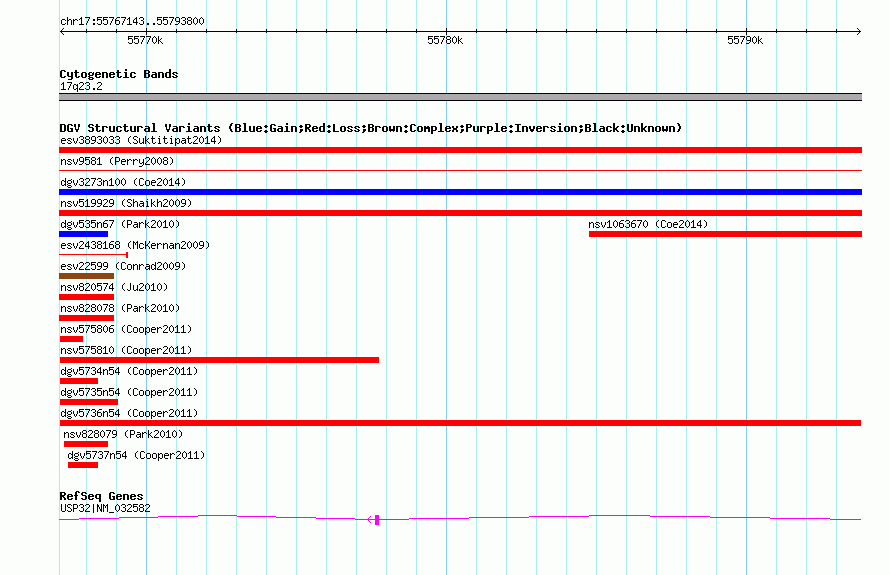This screenshot has width=890, height=575.
Task: Click the RefSeq Genes track title
Action: (101, 496)
